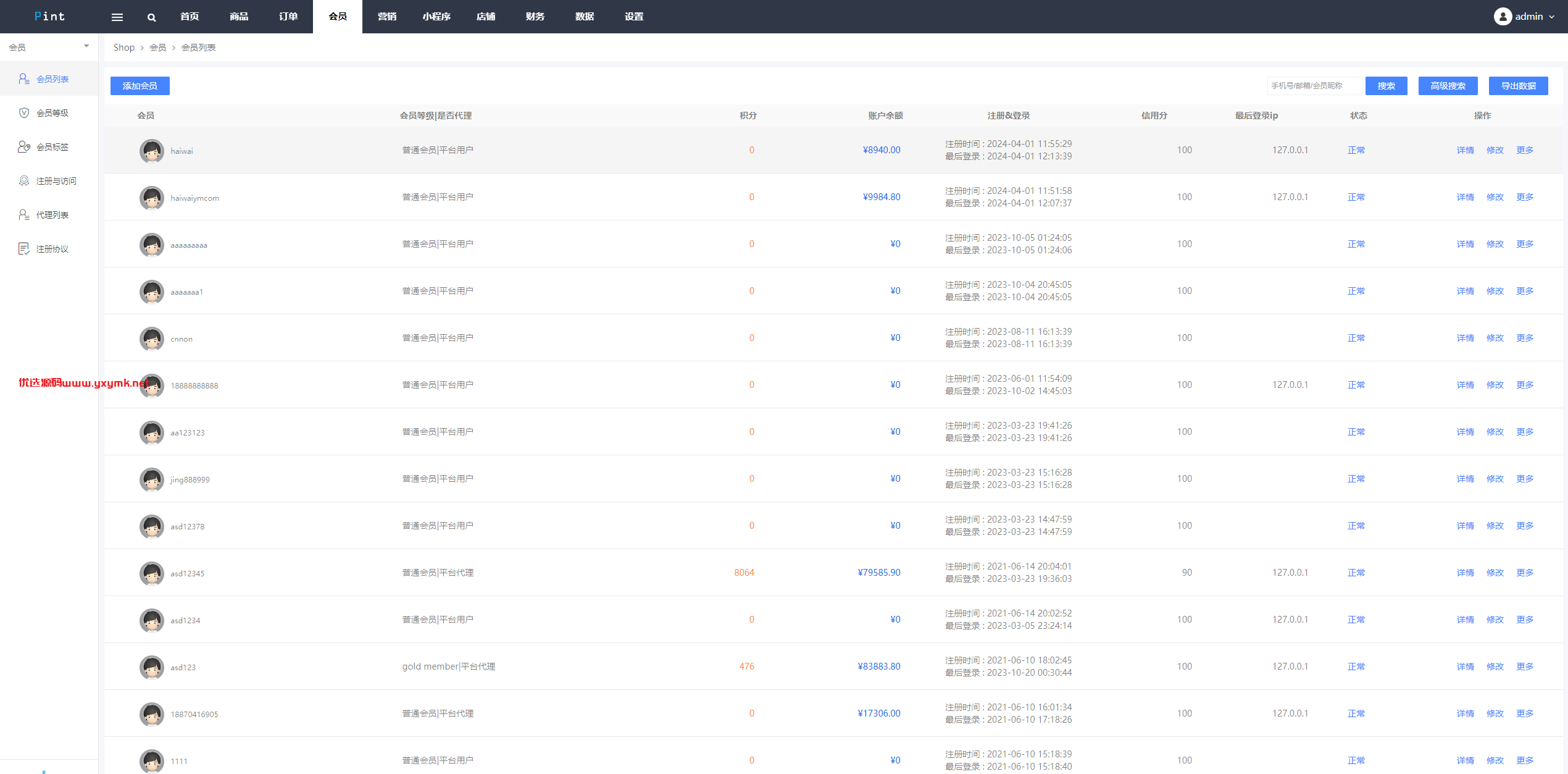1568x774 pixels.
Task: Click the 注册协议 document icon
Action: 24,248
